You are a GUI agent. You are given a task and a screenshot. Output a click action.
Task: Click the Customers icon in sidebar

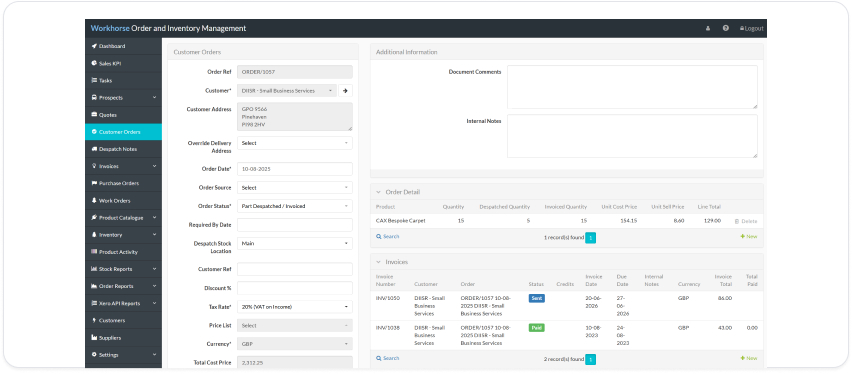pyautogui.click(x=94, y=321)
